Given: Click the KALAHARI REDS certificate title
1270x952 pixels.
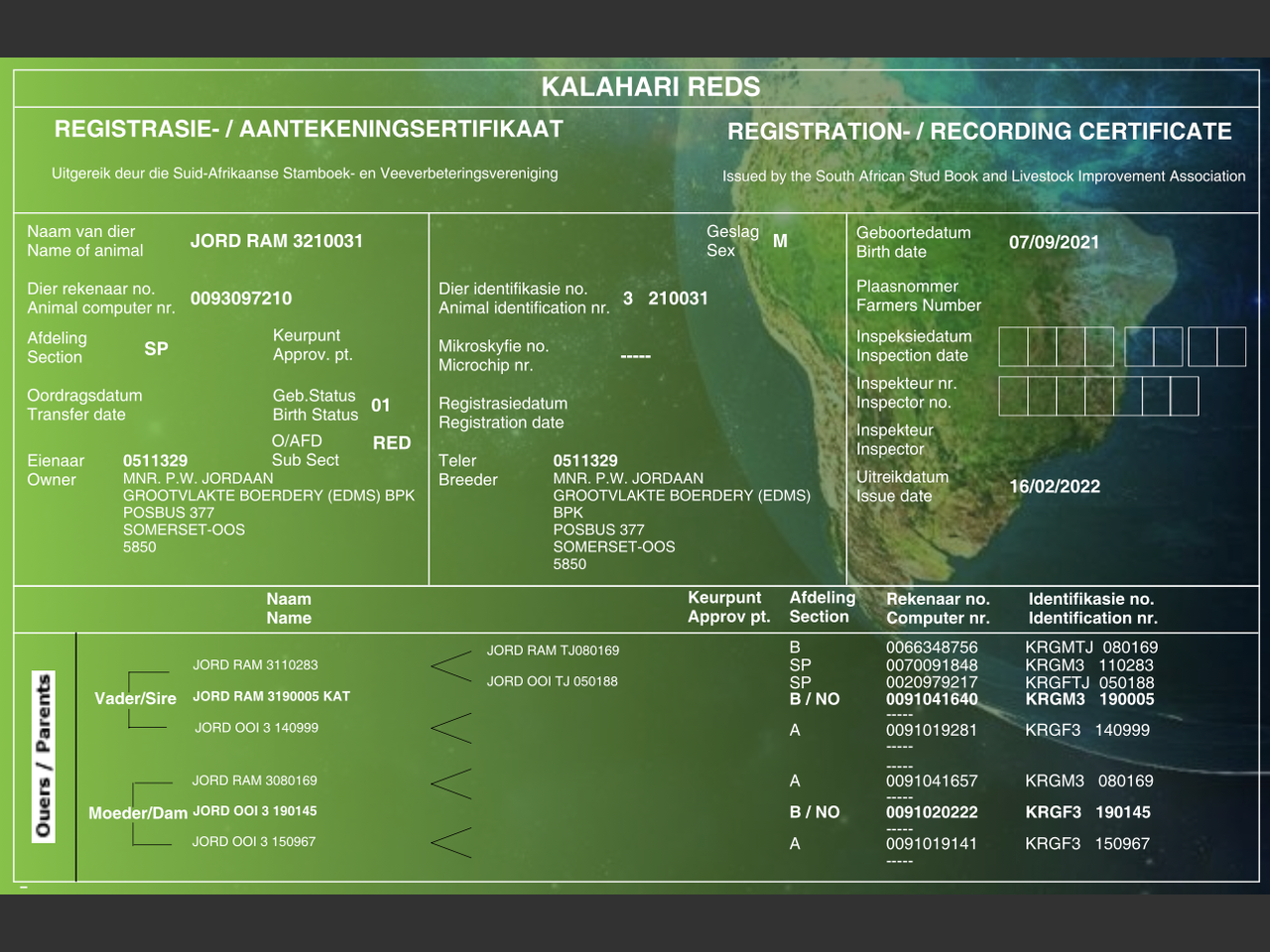Looking at the screenshot, I should tap(651, 87).
